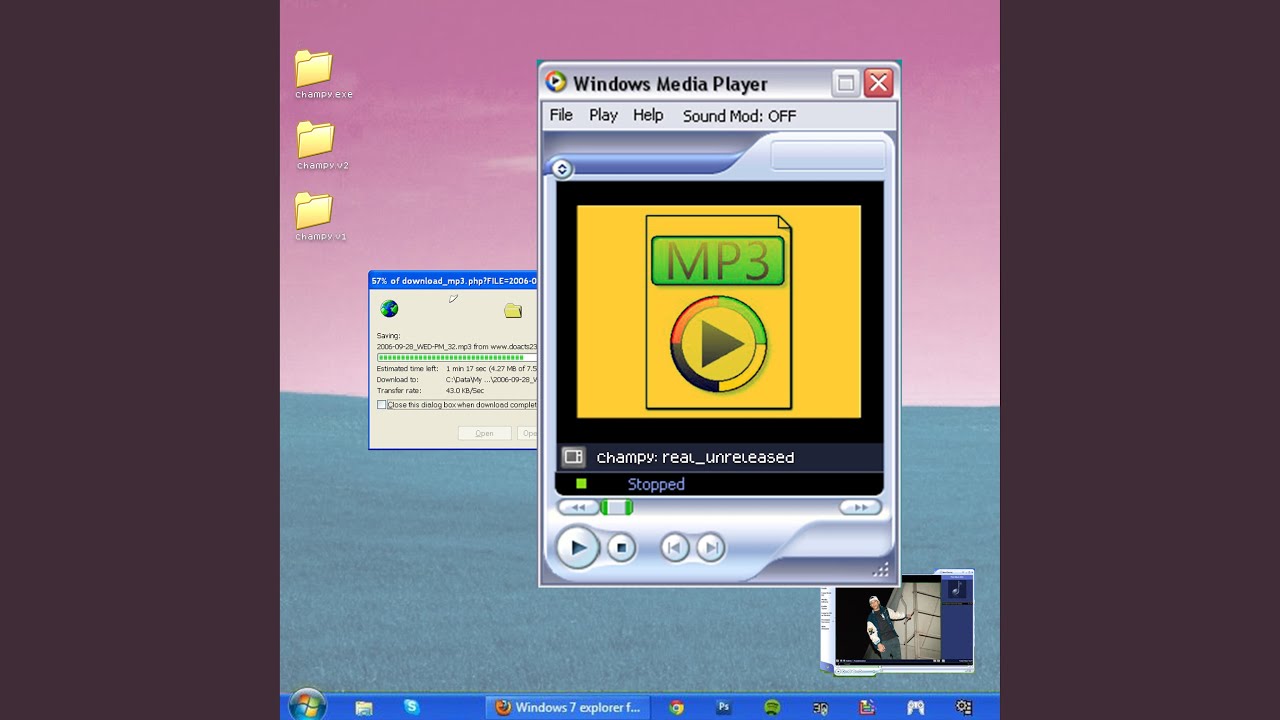Click the resize grip on Media Player

click(x=881, y=570)
